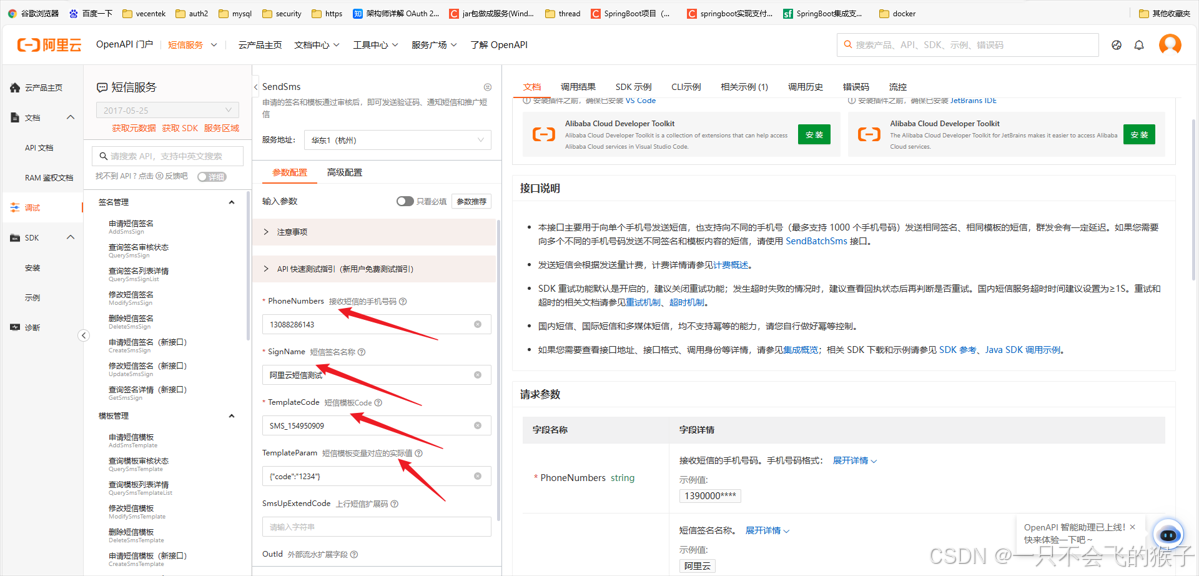Open the 百度一下 bookmark
The width and height of the screenshot is (1199, 576).
coord(90,13)
